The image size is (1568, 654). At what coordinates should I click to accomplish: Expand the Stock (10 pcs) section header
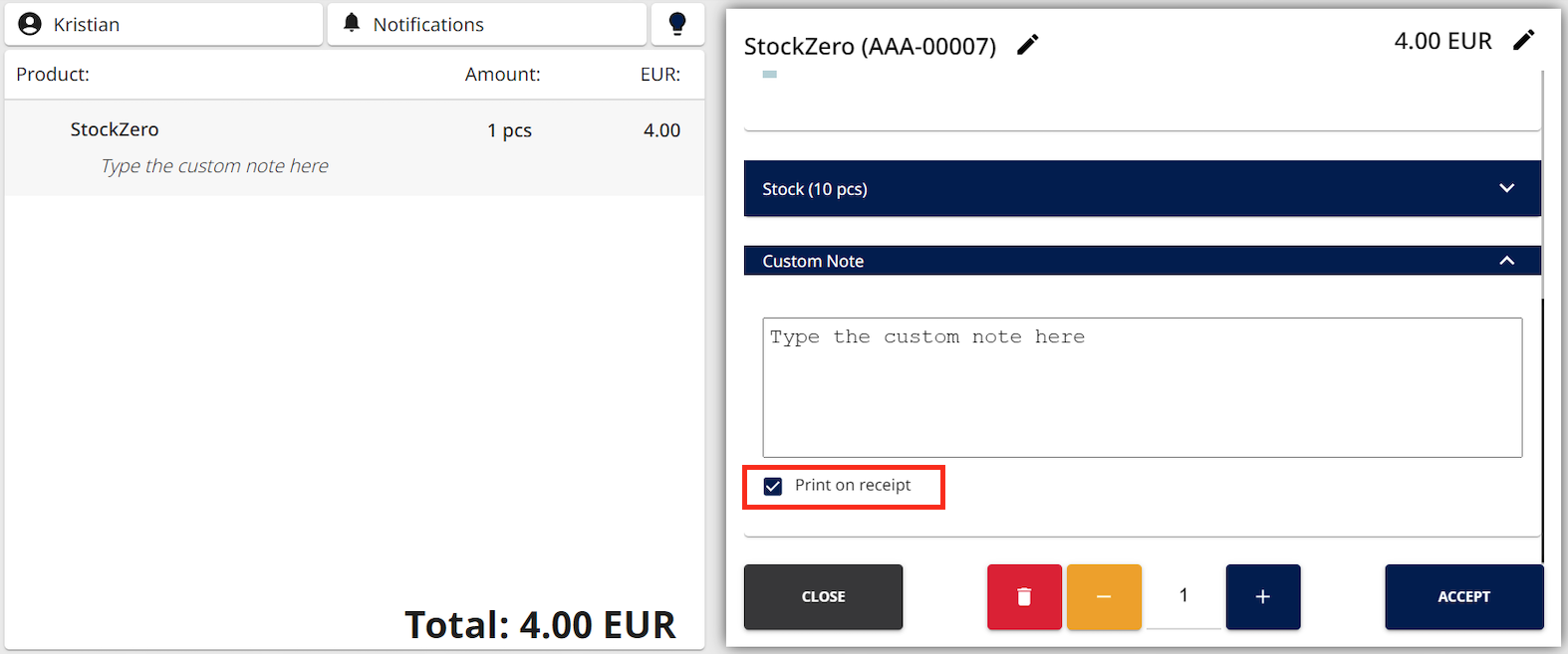[x=1143, y=188]
